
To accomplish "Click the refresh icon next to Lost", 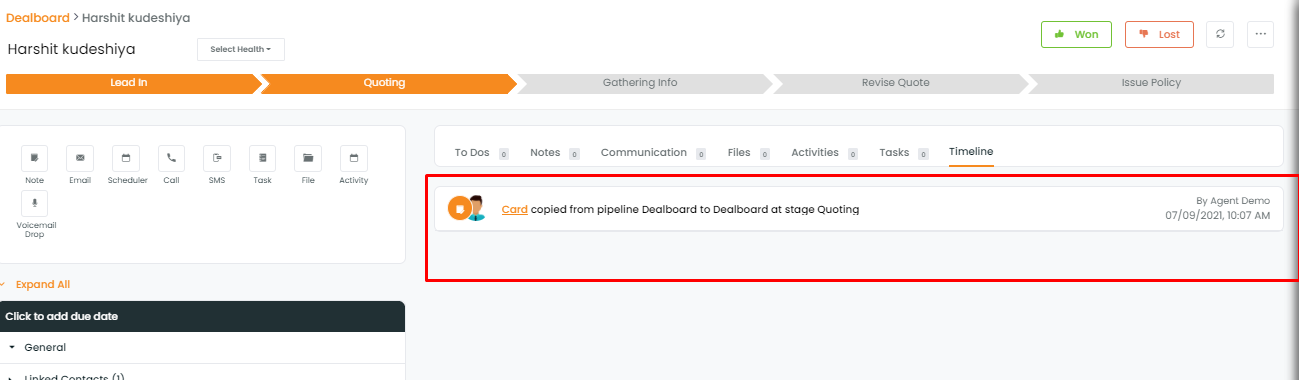I will [x=1220, y=34].
